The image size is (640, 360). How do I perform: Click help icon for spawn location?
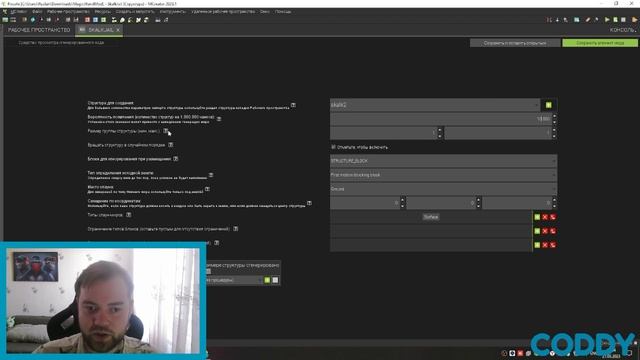tap(207, 189)
